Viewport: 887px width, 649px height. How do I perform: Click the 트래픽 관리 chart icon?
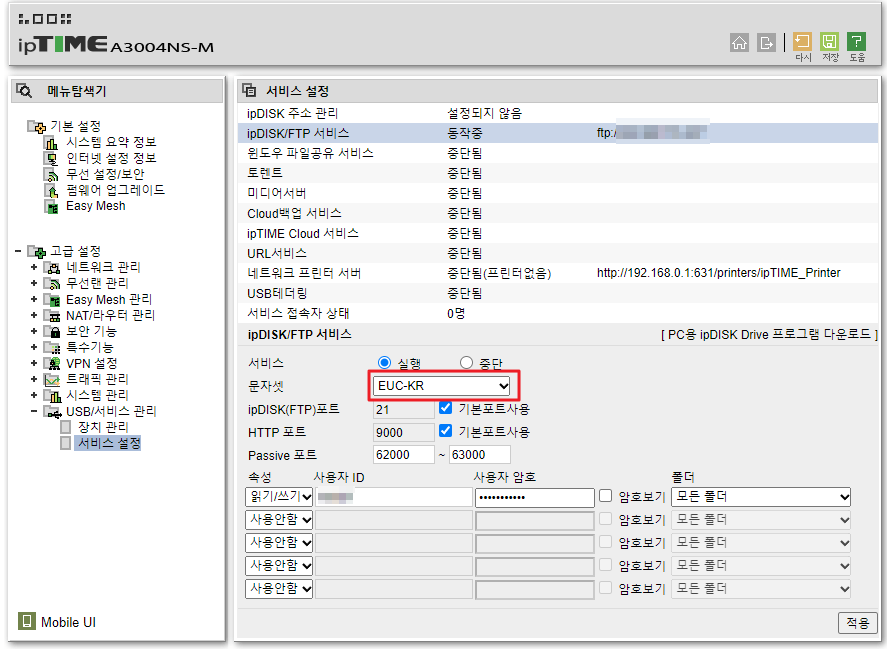coord(53,379)
